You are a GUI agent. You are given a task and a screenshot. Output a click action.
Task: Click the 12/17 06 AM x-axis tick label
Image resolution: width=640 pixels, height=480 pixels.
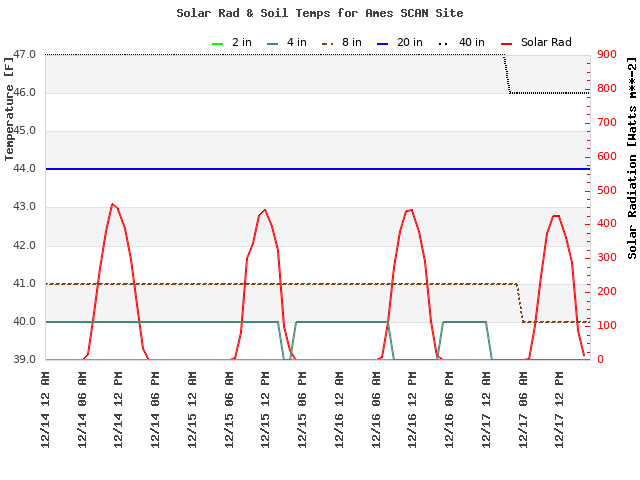(523, 409)
